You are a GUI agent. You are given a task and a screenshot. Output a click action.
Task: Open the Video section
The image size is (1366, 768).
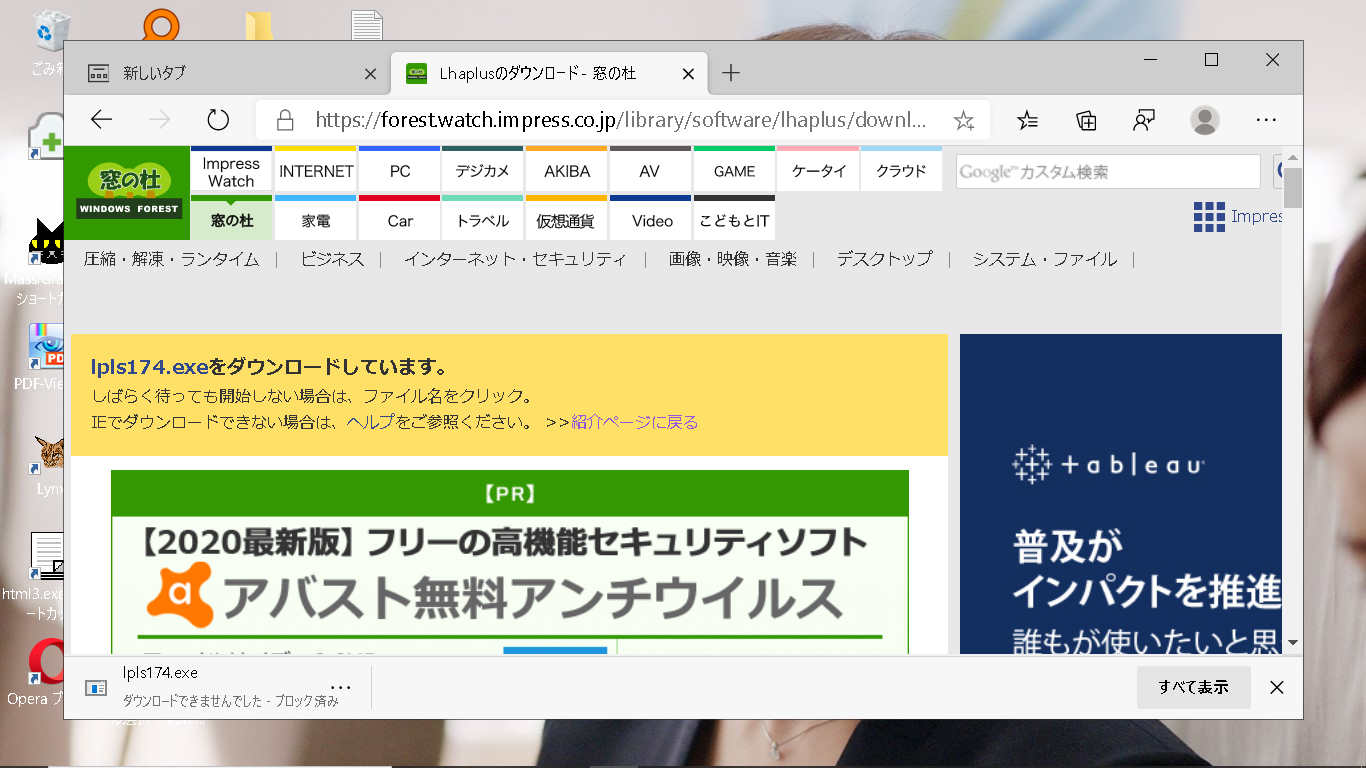650,218
